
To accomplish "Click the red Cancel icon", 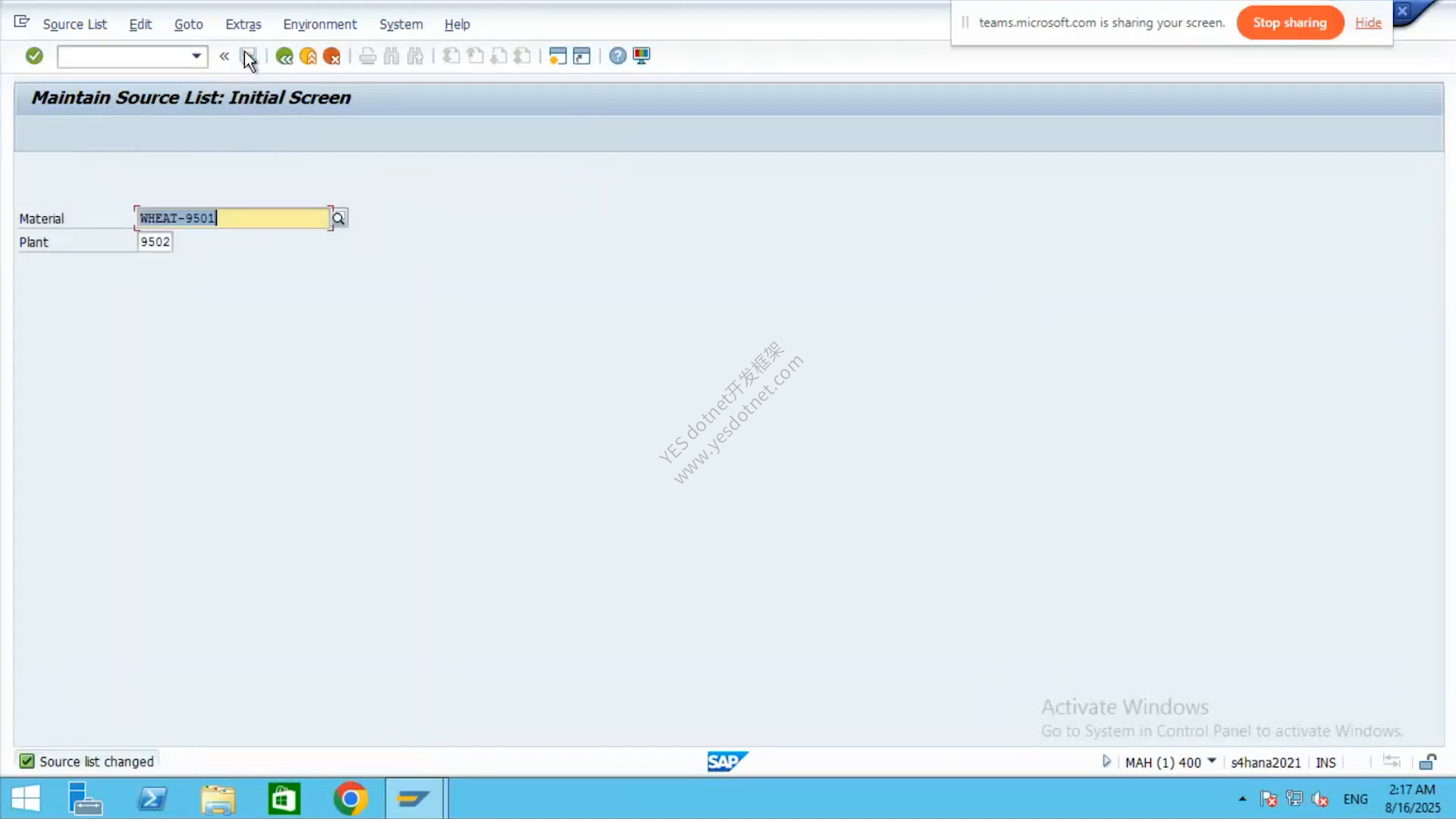I will [x=331, y=56].
